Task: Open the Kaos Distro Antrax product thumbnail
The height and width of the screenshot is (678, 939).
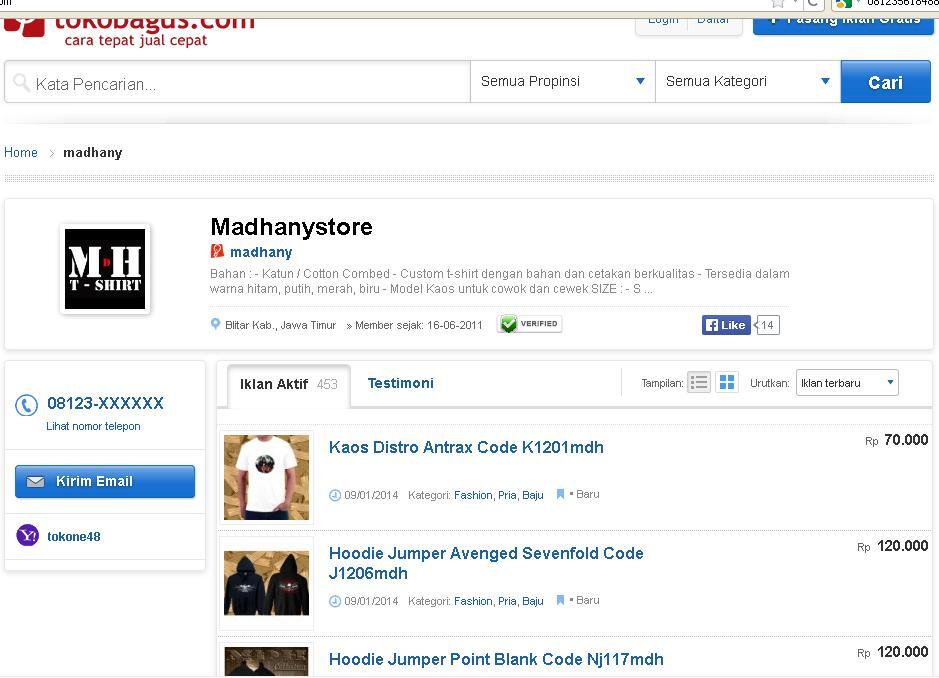Action: coord(266,477)
